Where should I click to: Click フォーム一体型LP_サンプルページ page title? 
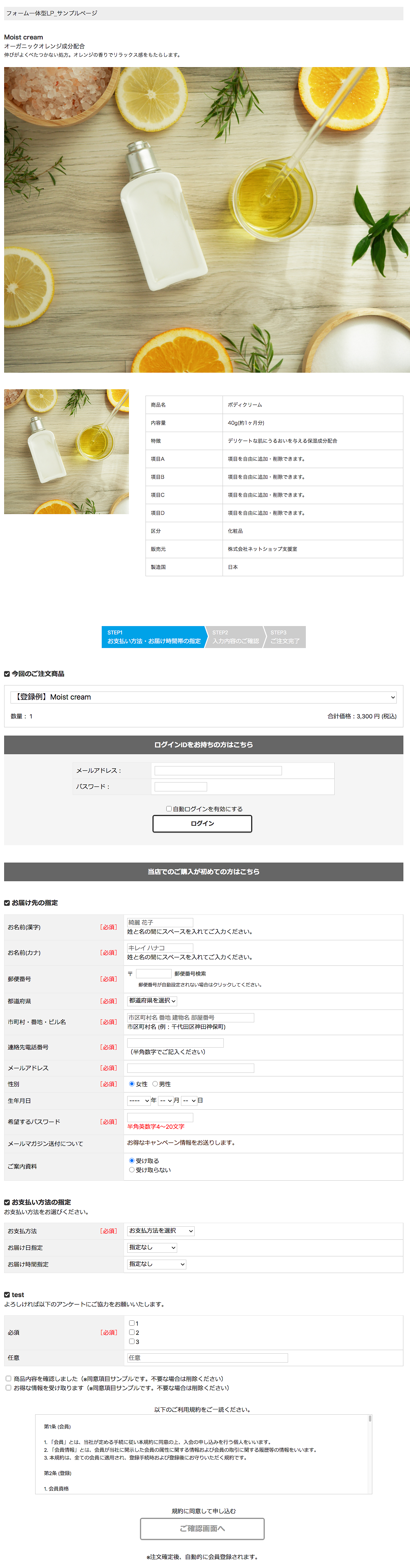pos(52,13)
